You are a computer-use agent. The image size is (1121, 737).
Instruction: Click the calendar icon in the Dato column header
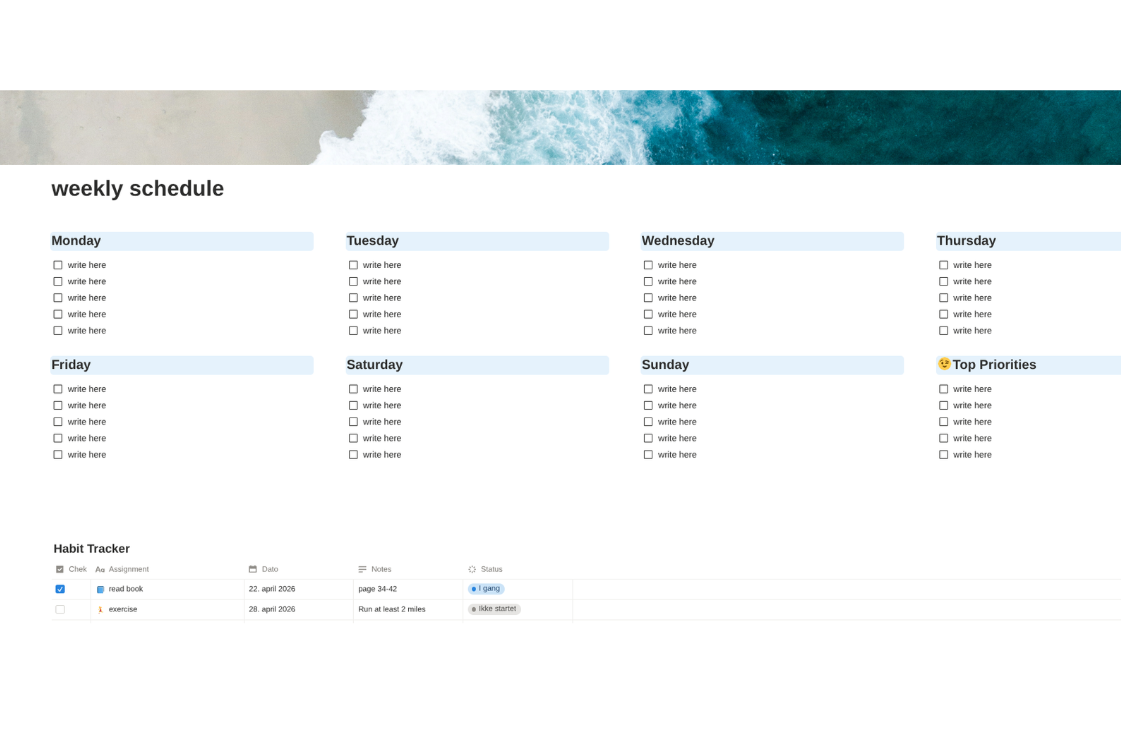tap(252, 569)
